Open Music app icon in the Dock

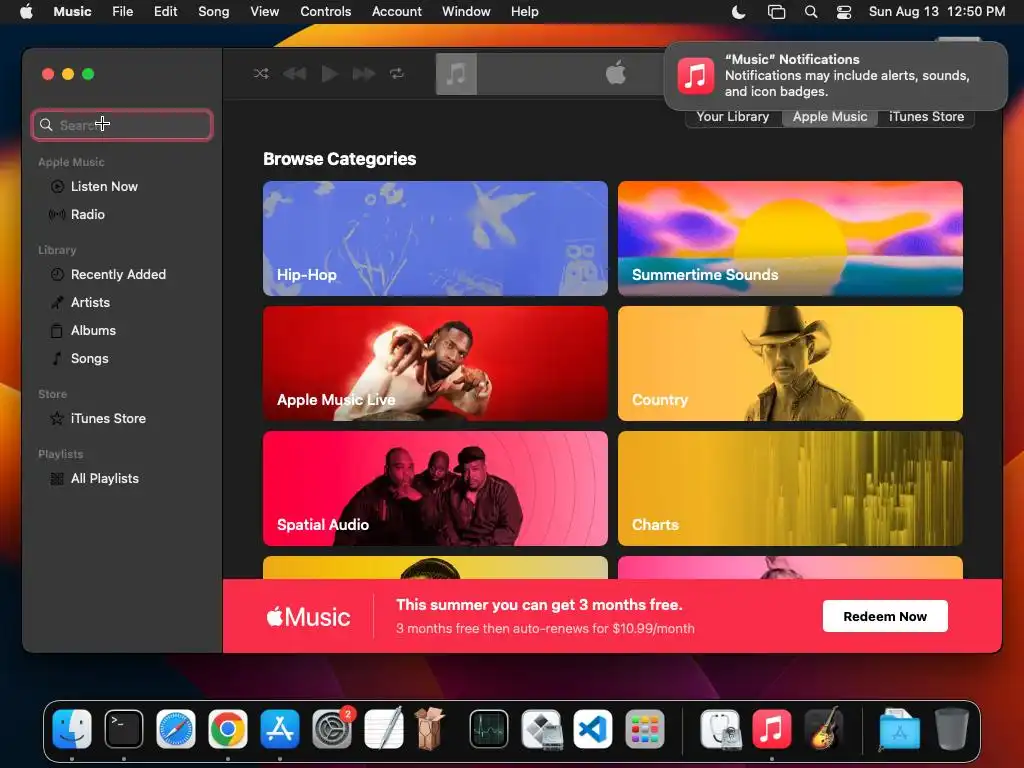click(772, 729)
